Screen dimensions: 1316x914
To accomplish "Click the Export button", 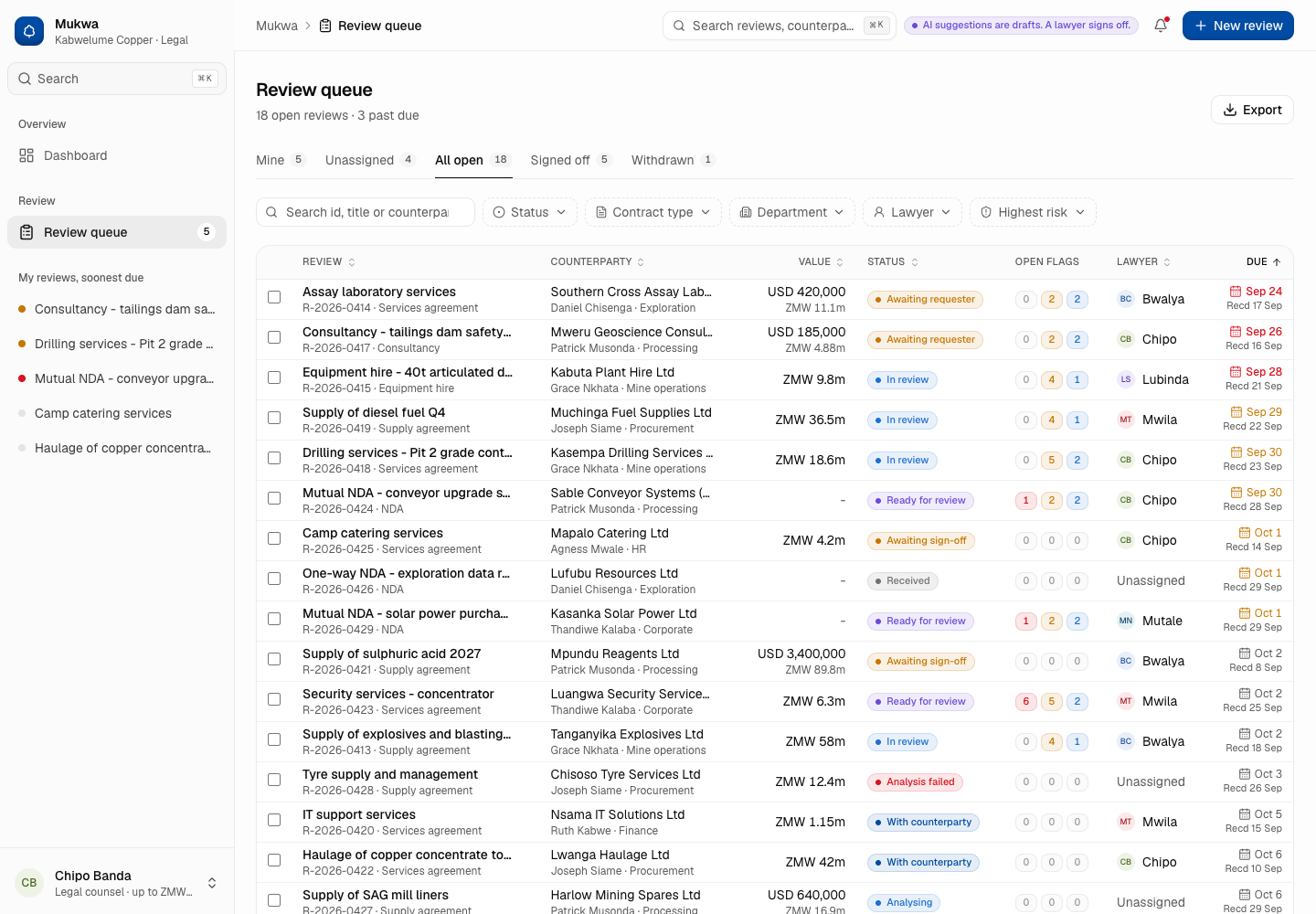I will click(x=1252, y=110).
